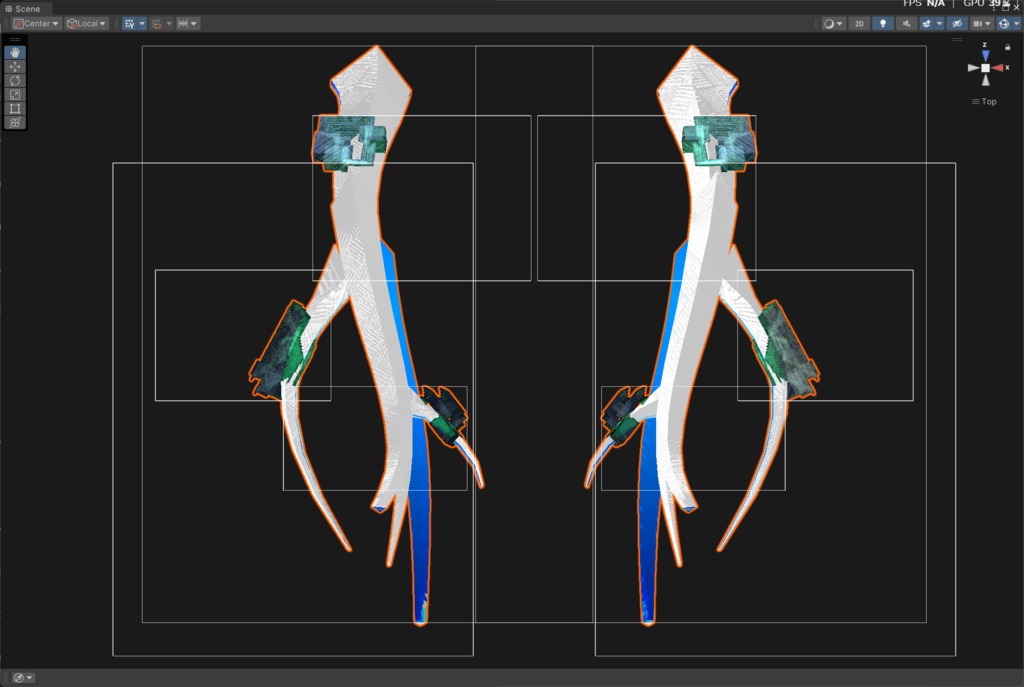
Task: Click the blue Z axis cone on gizmo
Action: coord(985,56)
